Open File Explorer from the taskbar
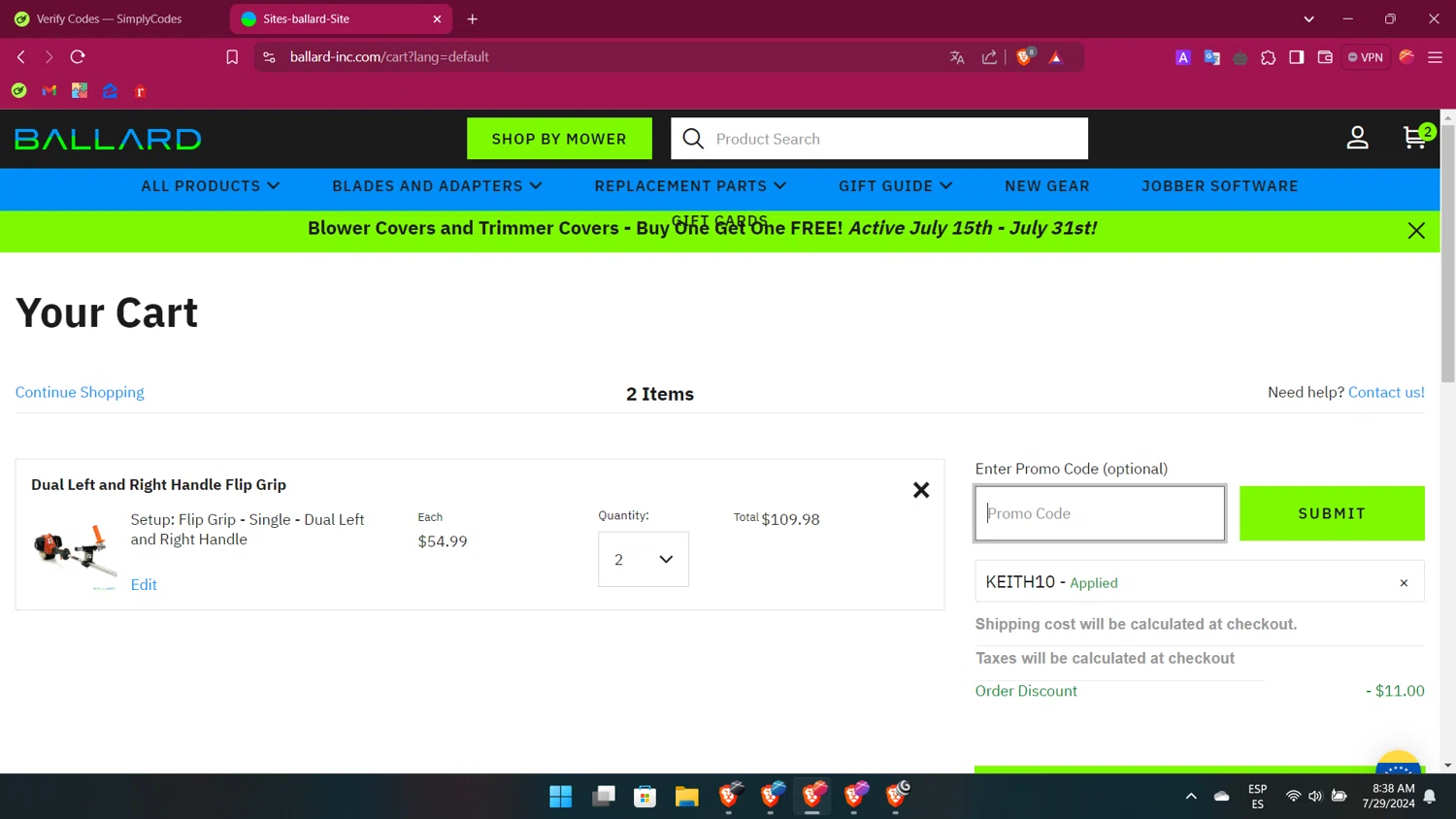 (687, 797)
